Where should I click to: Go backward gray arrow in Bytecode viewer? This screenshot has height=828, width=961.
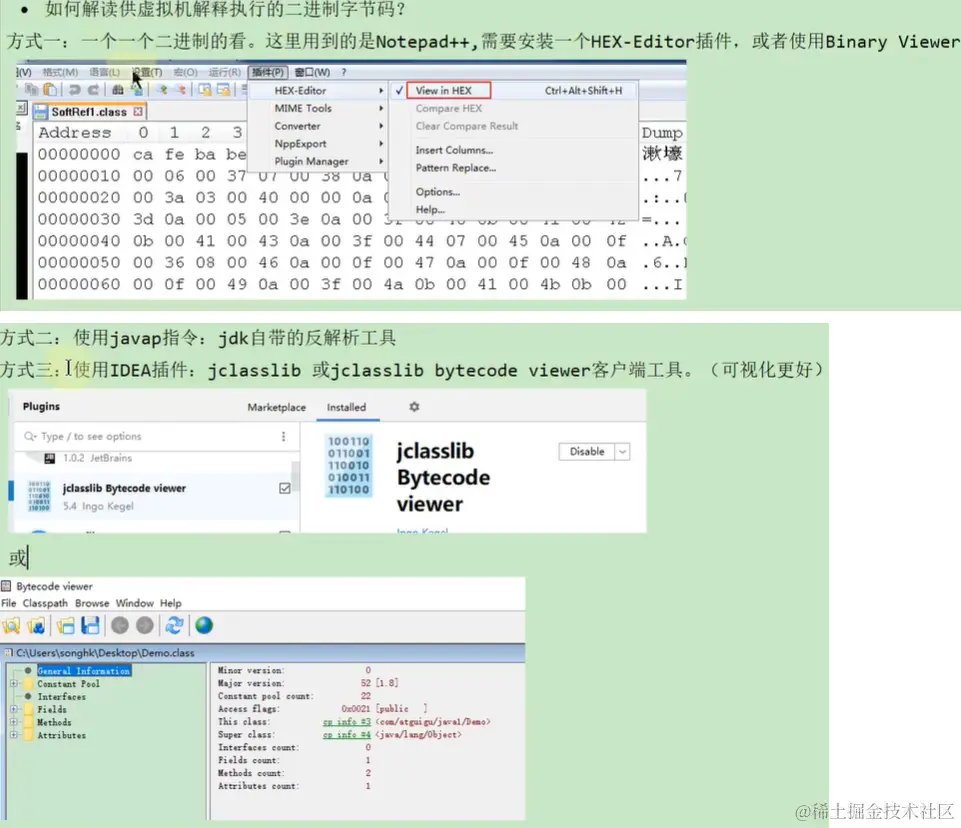coord(120,625)
